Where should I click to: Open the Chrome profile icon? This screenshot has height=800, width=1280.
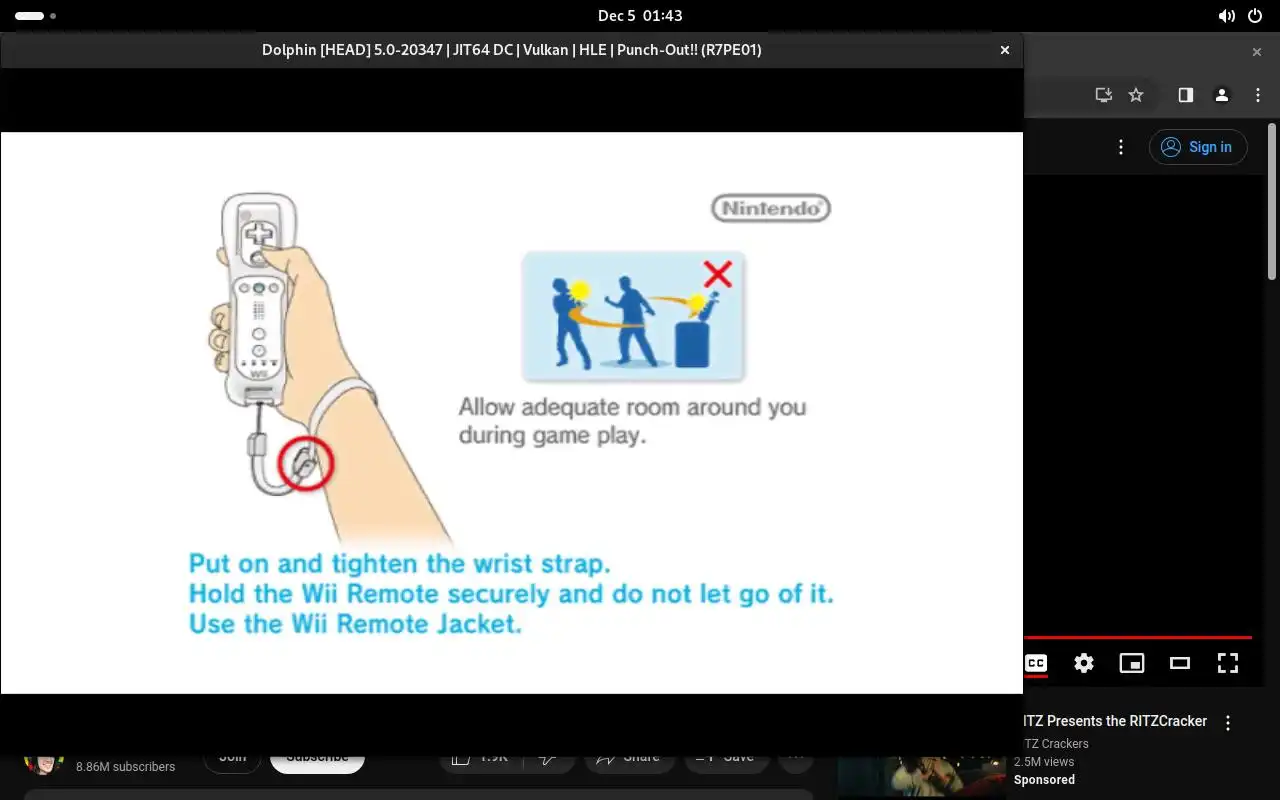pos(1222,95)
